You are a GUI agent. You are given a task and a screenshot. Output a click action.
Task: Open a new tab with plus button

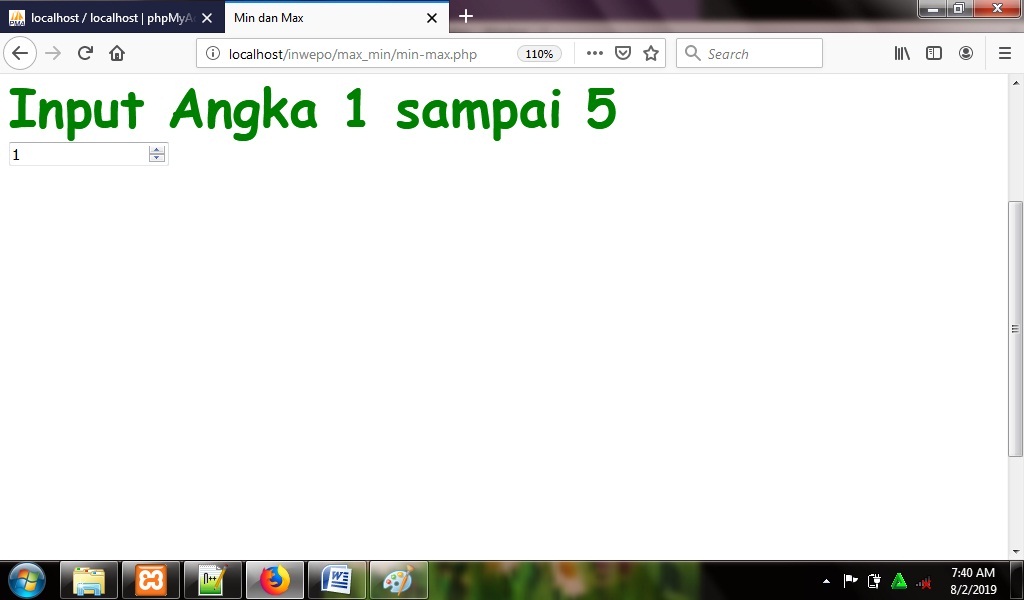coord(466,17)
